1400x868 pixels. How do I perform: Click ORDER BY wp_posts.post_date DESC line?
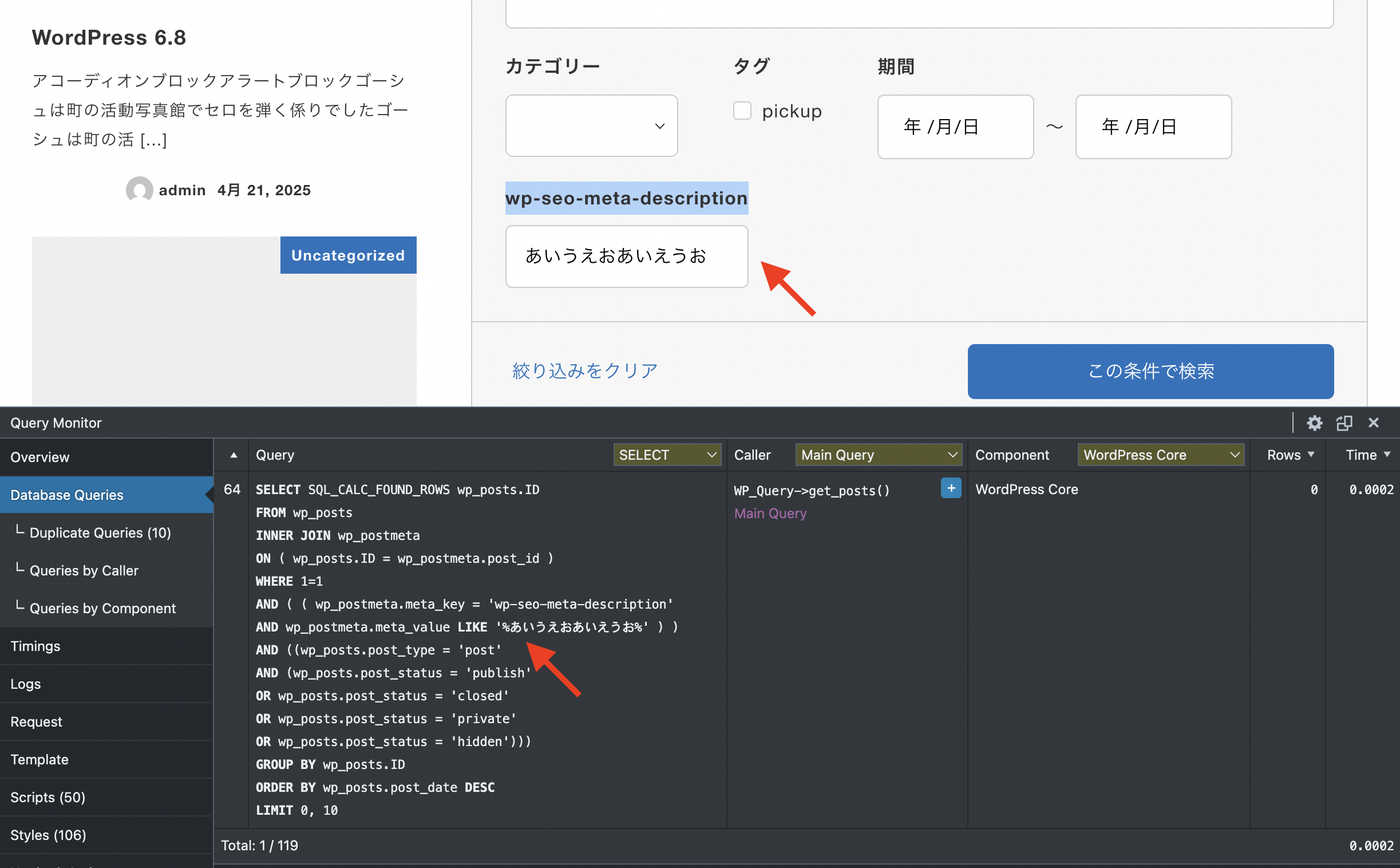[x=375, y=788]
